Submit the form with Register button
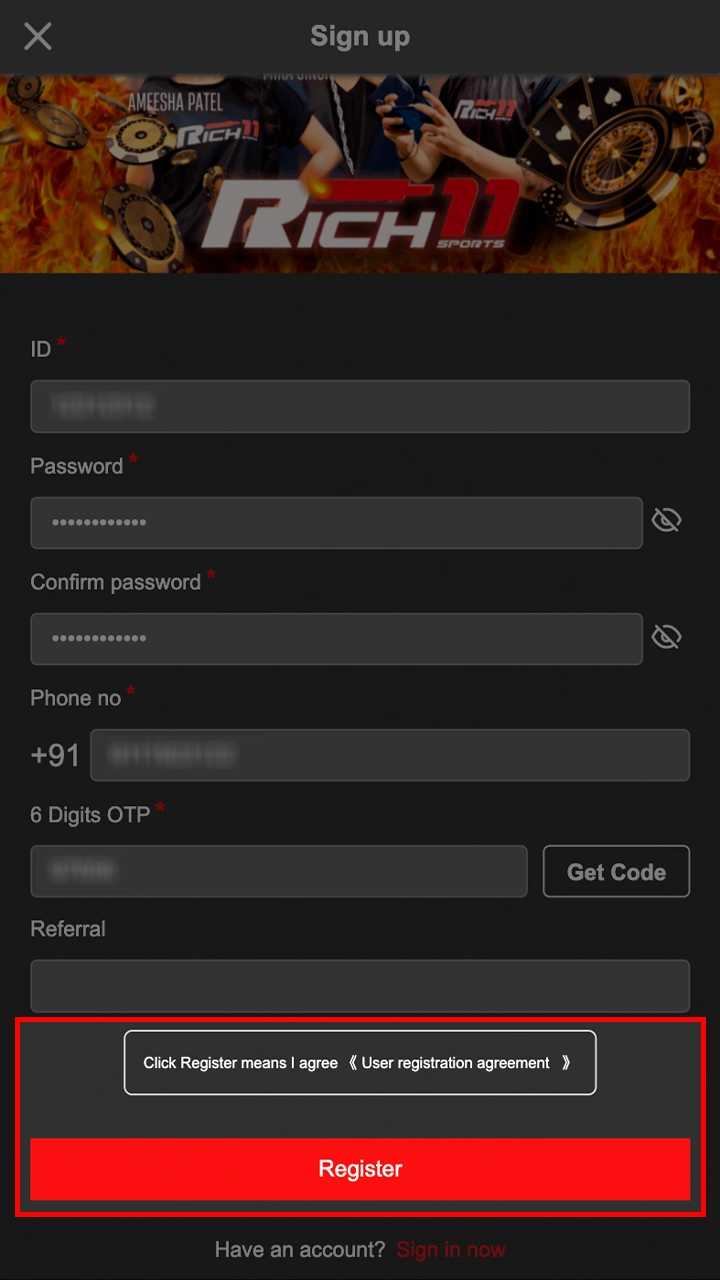This screenshot has width=720, height=1280. (x=360, y=1168)
